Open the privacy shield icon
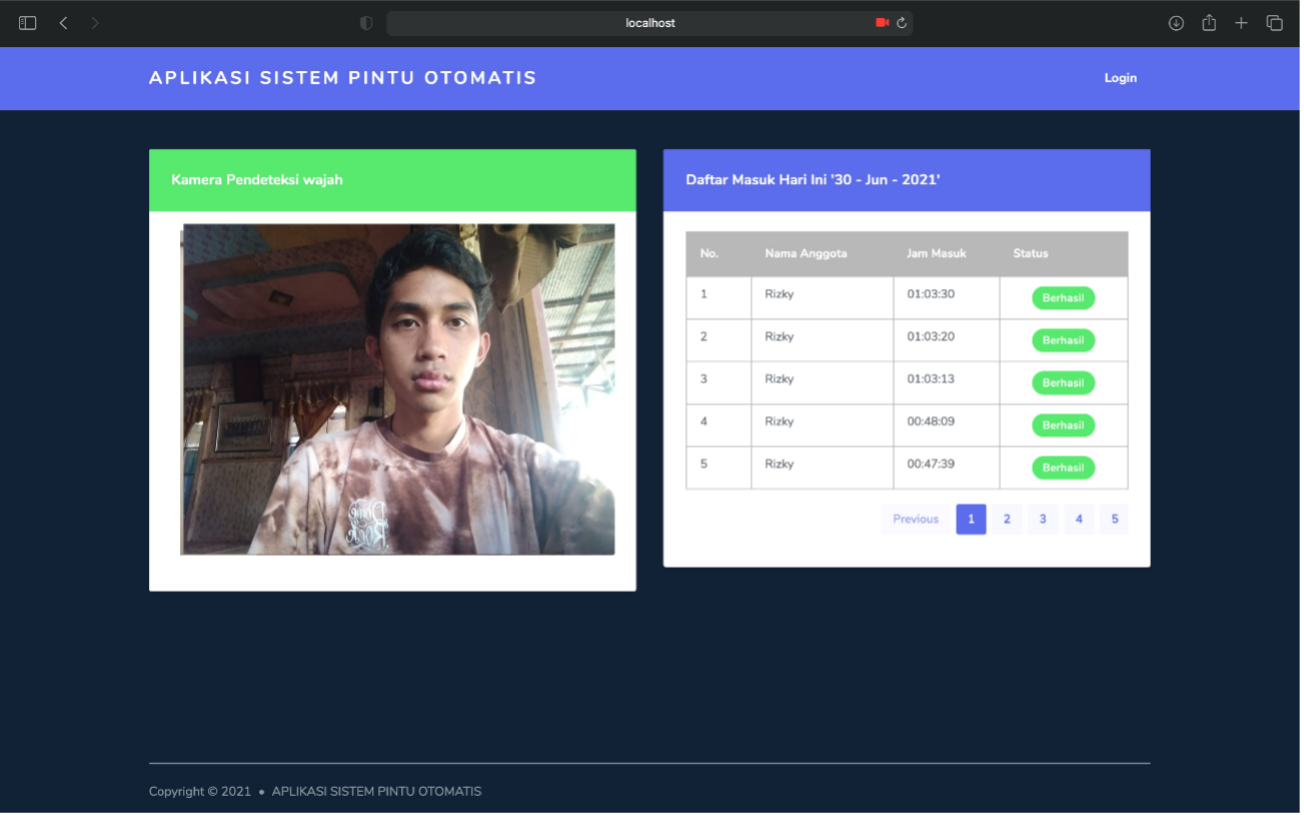This screenshot has width=1304, height=815. pos(366,23)
